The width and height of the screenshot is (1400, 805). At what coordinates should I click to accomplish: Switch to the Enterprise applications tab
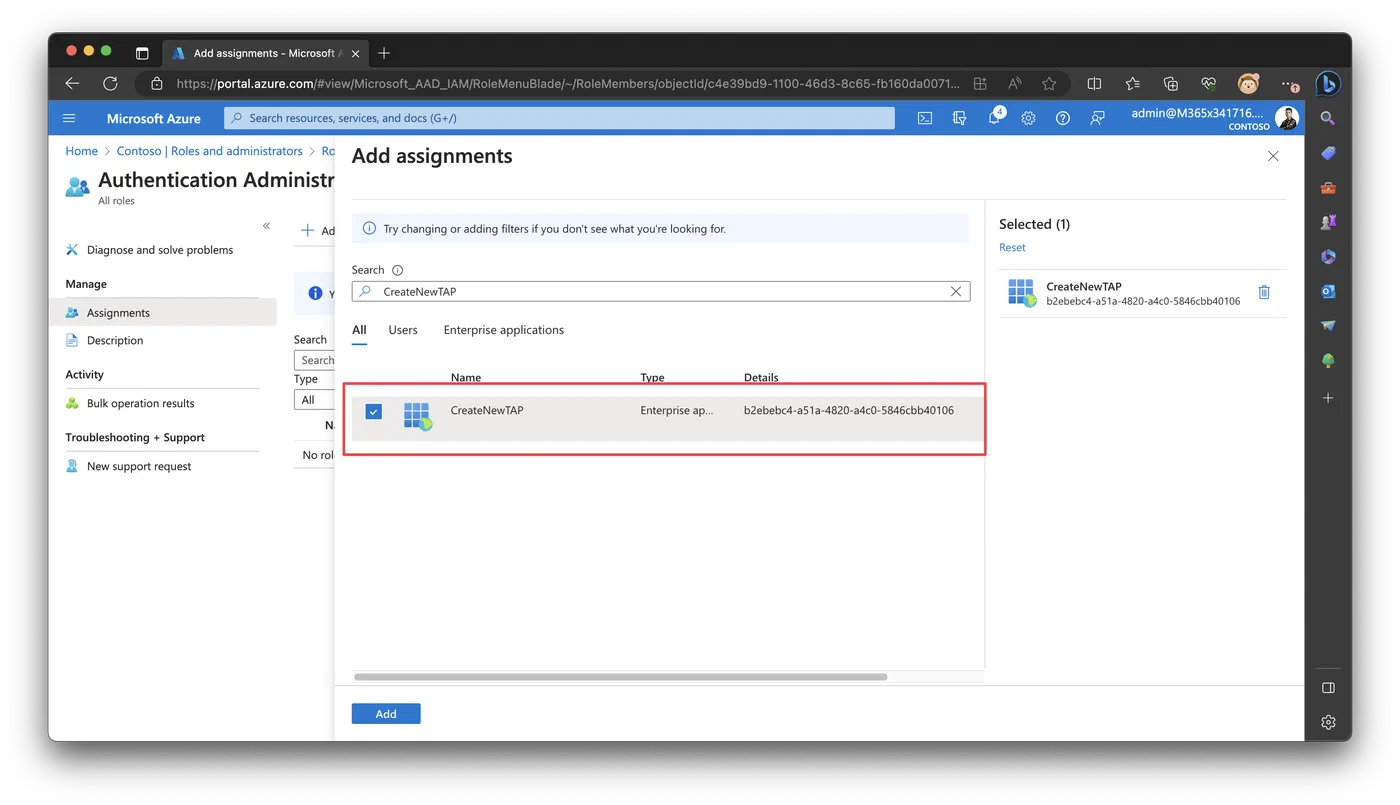[504, 330]
